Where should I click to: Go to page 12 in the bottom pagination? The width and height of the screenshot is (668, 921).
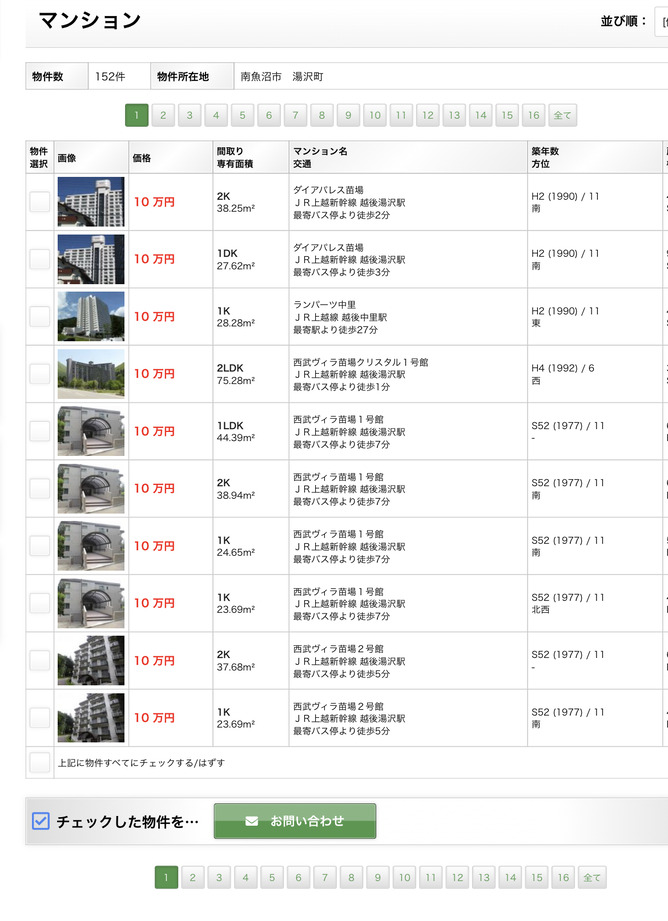[x=457, y=878]
